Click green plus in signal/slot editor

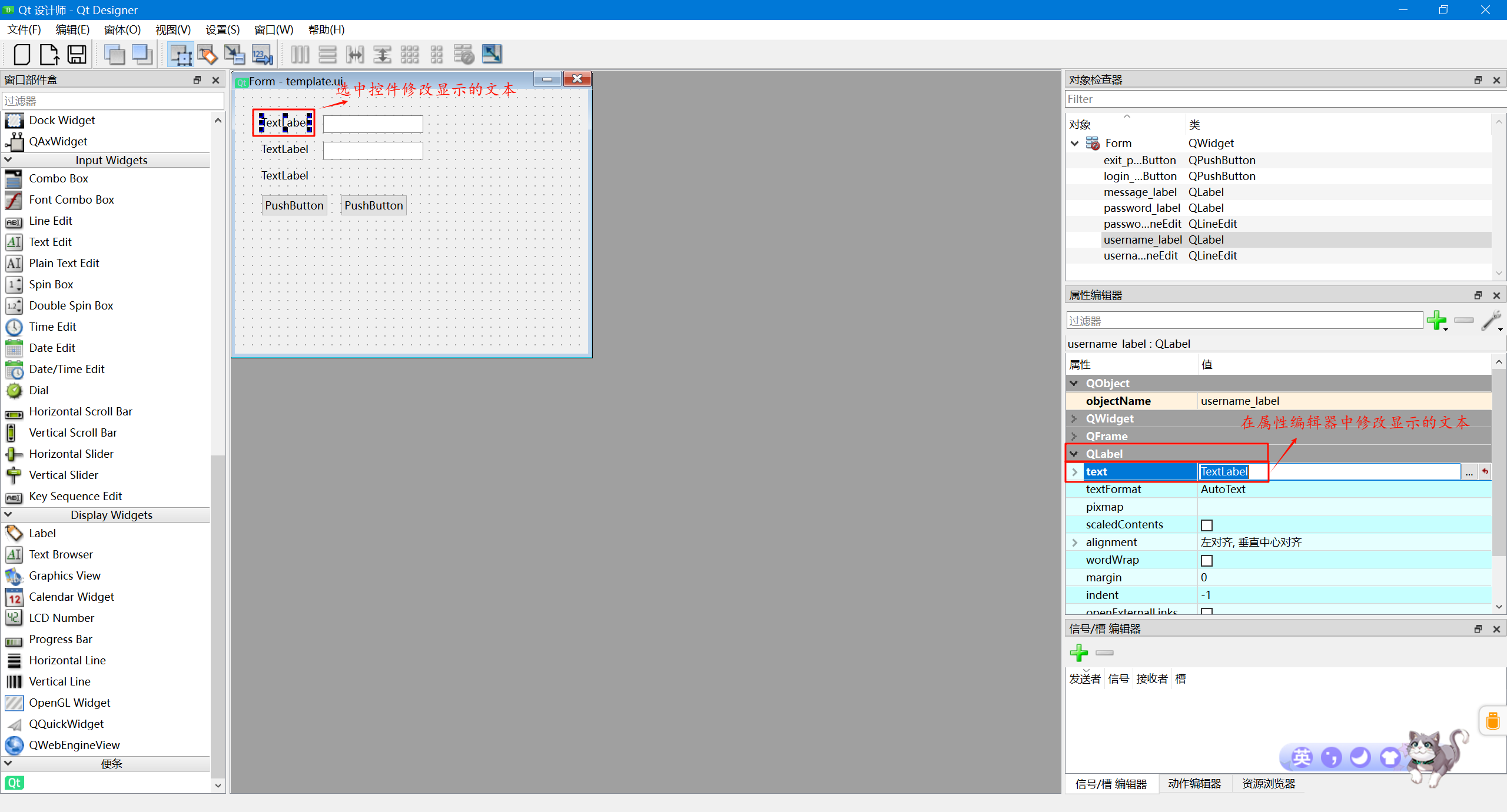pos(1078,653)
